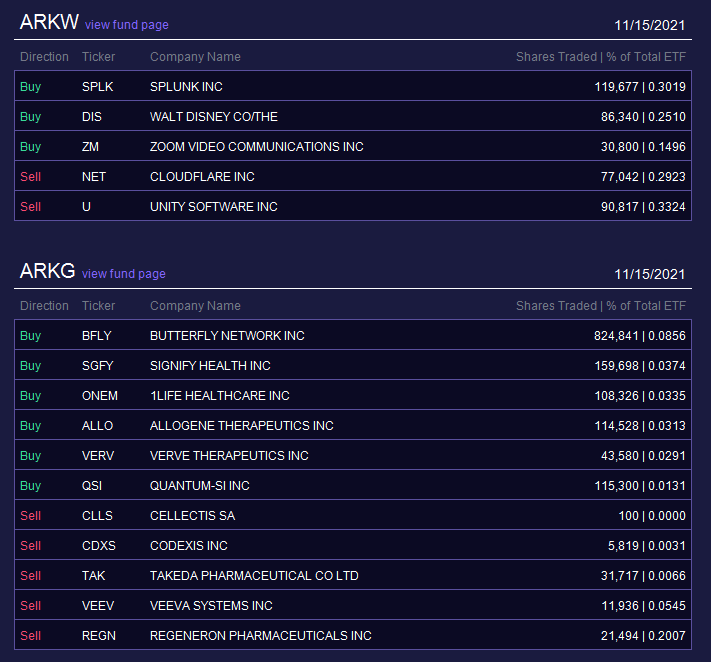Select the ONEM ticker cell
This screenshot has width=711, height=662.
point(100,395)
